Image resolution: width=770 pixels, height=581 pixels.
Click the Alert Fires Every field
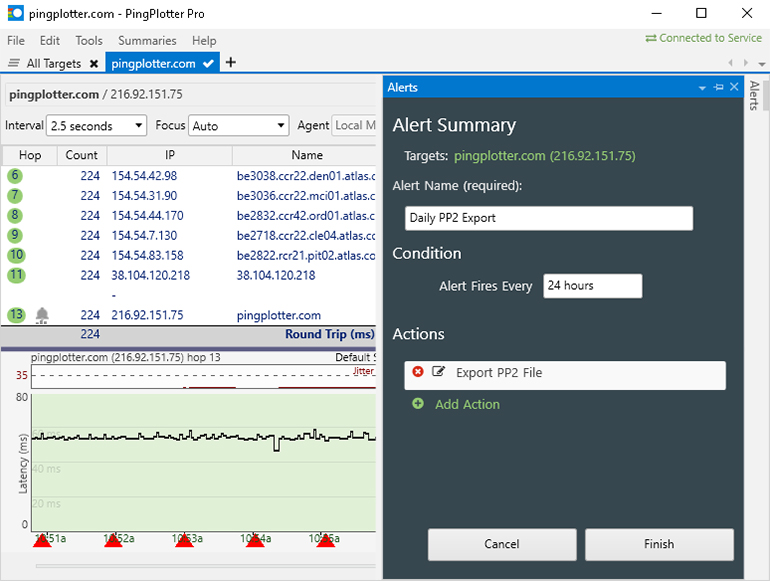(x=592, y=286)
